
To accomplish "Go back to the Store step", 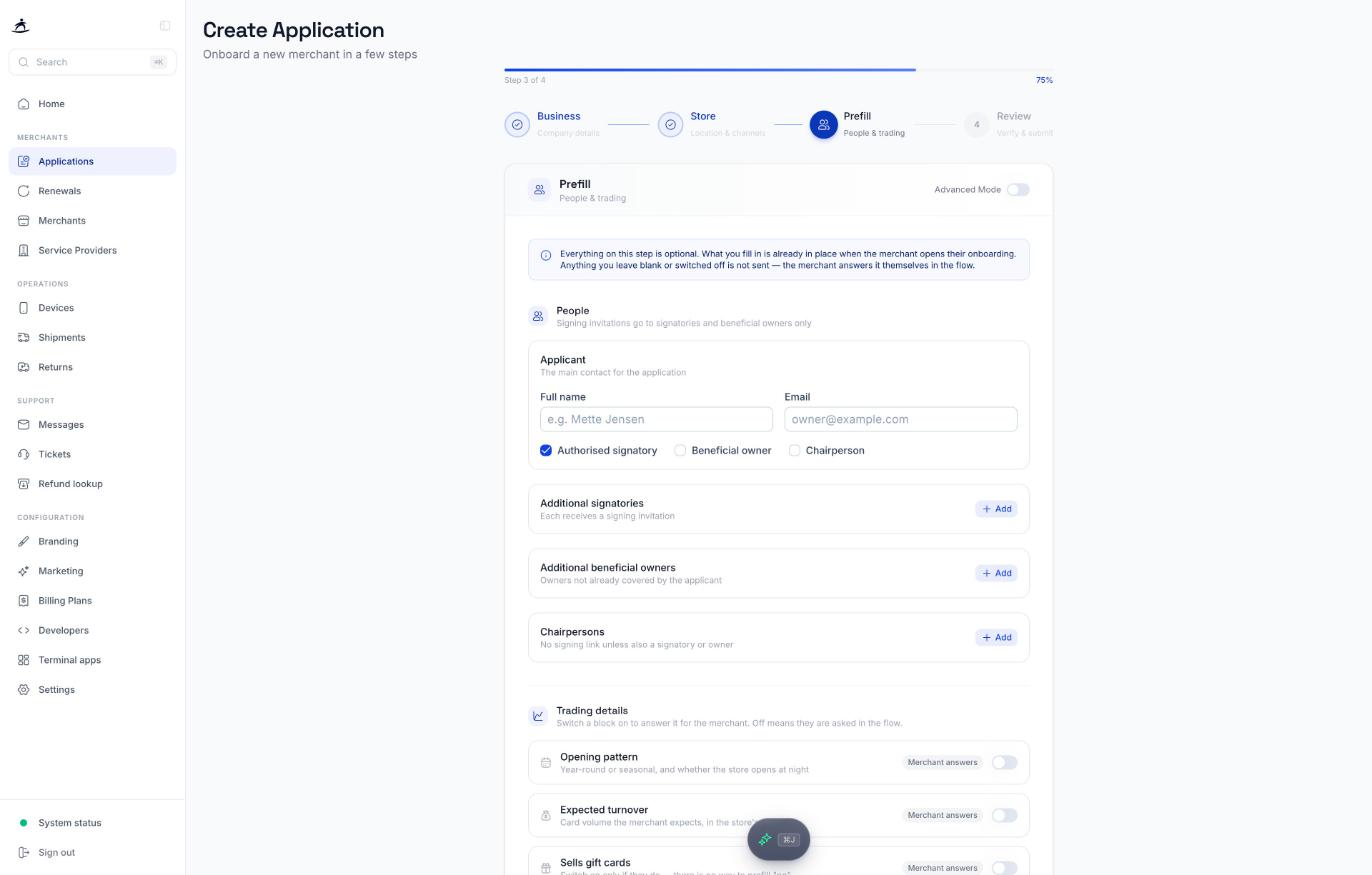I will [712, 124].
